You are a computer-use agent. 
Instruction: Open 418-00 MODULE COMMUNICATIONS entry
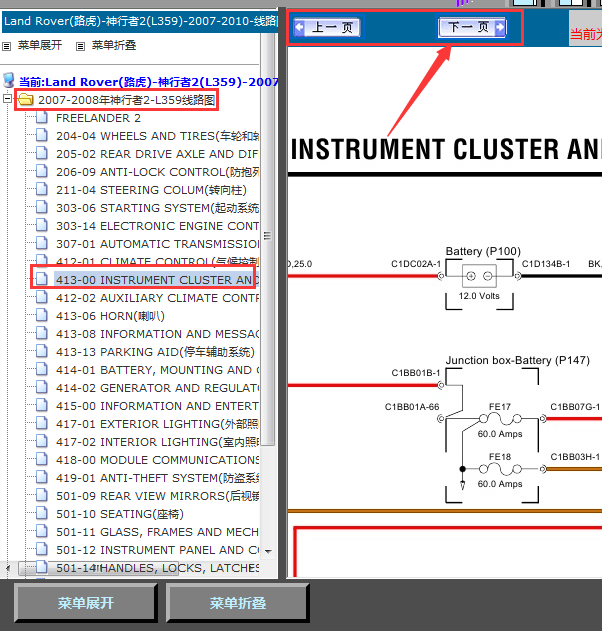(157, 460)
